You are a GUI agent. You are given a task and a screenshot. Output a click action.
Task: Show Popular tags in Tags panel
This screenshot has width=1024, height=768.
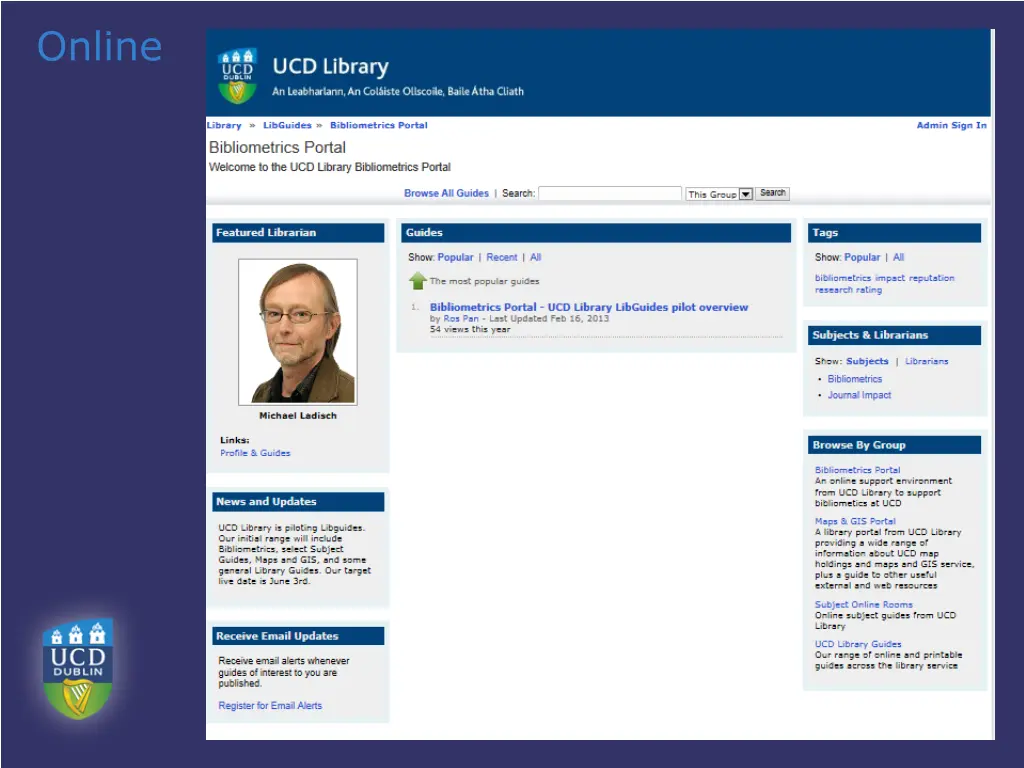(862, 257)
